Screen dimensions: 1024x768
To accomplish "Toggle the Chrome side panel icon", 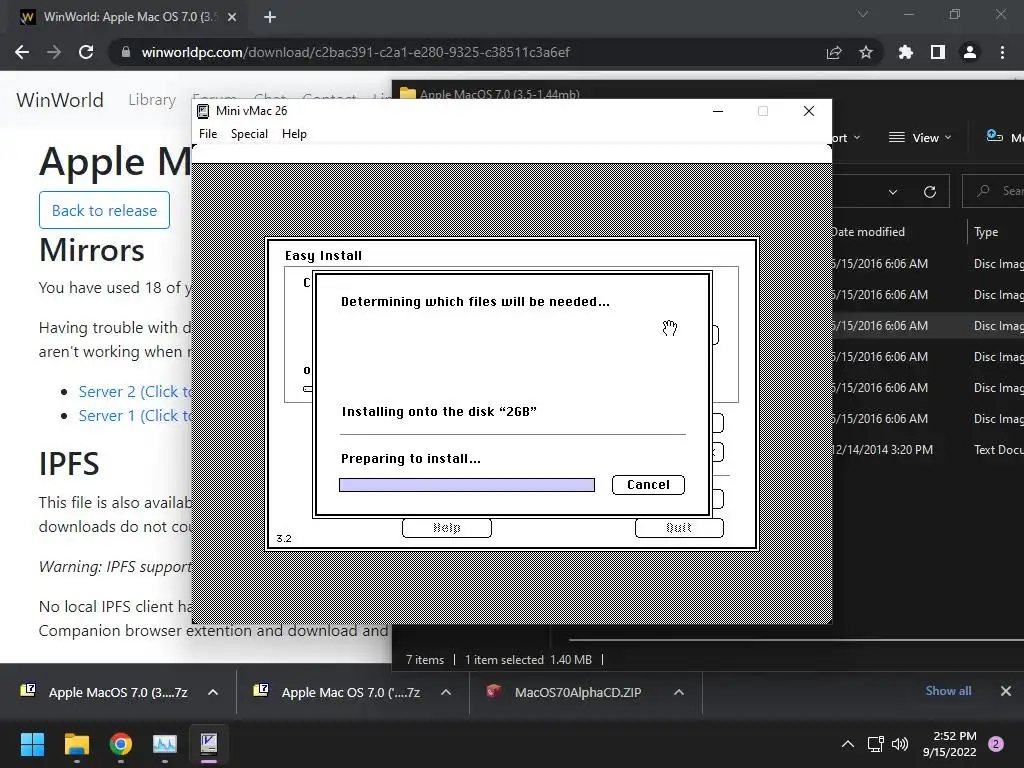I will click(x=938, y=52).
